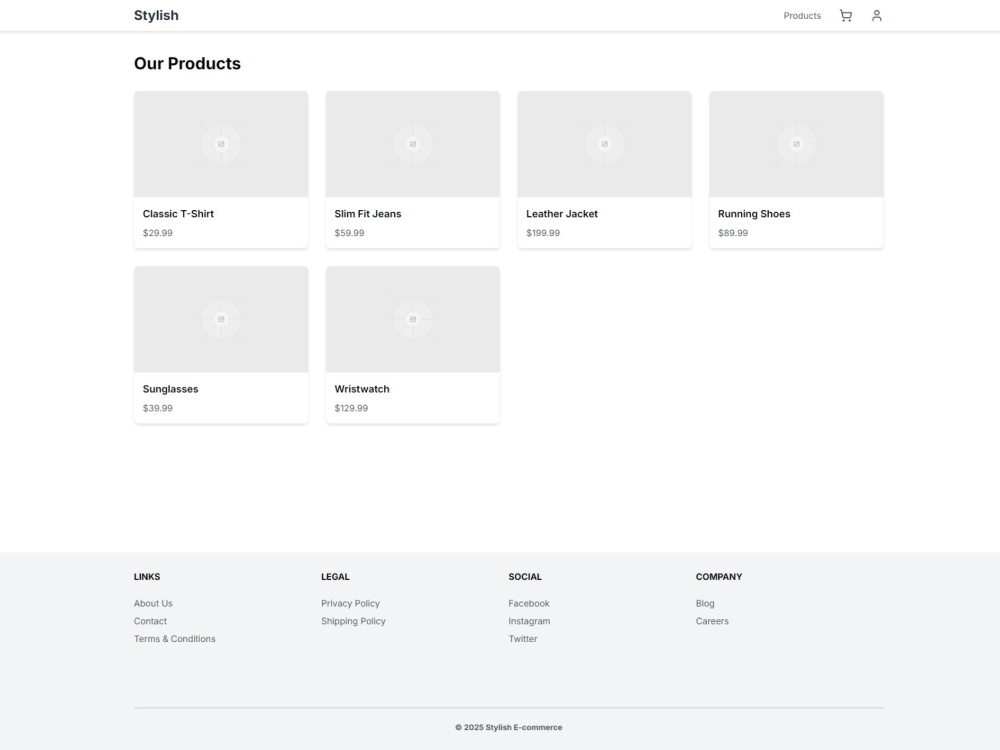
Task: Click the LINKS footer heading
Action: [147, 577]
